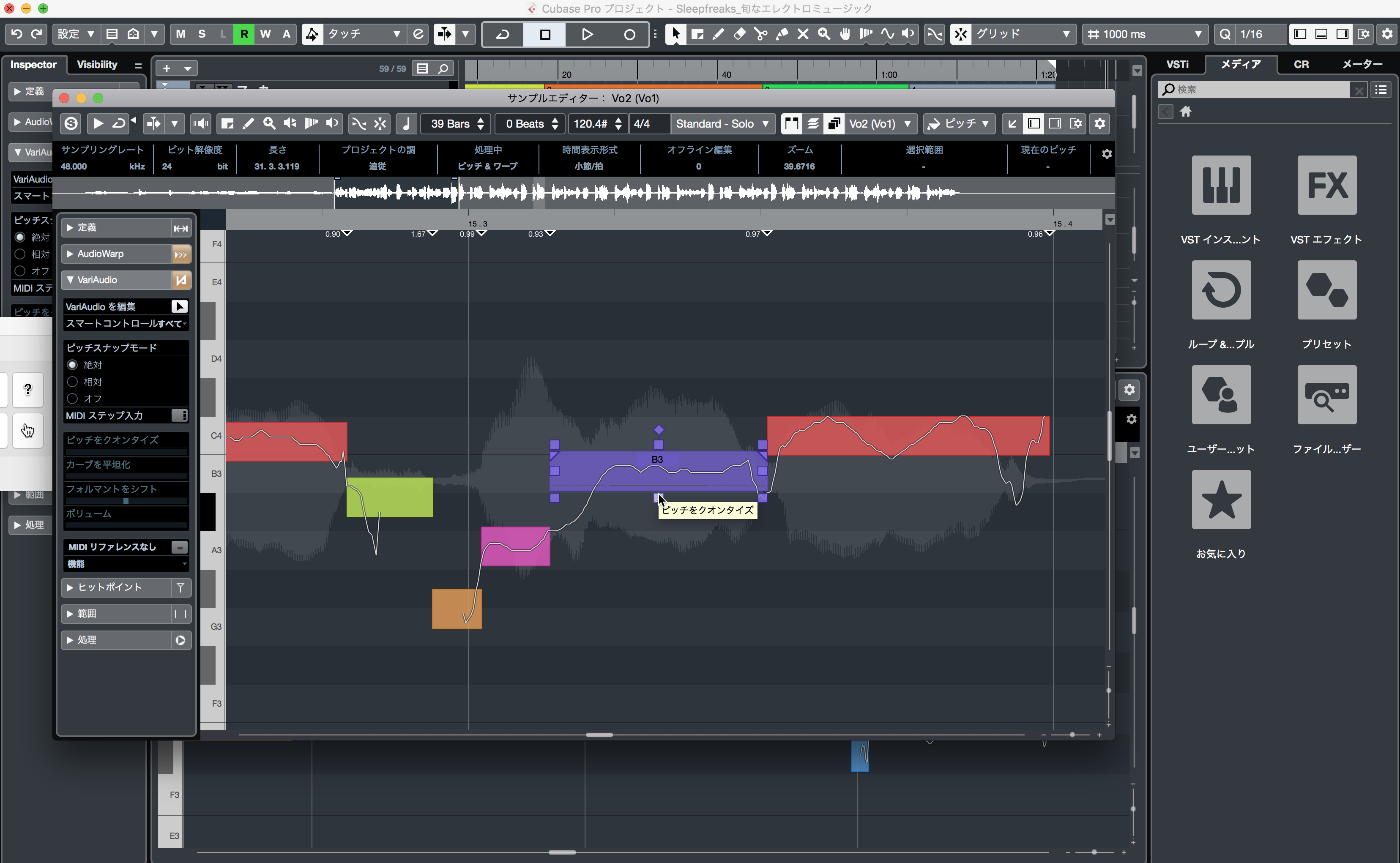Select the オフ pitch snap mode
This screenshot has width=1400, height=863.
73,399
